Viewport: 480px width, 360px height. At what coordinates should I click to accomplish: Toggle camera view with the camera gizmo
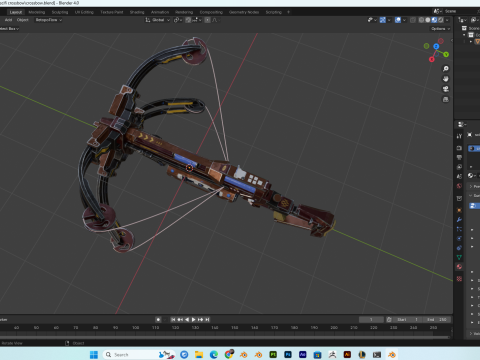pyautogui.click(x=446, y=89)
